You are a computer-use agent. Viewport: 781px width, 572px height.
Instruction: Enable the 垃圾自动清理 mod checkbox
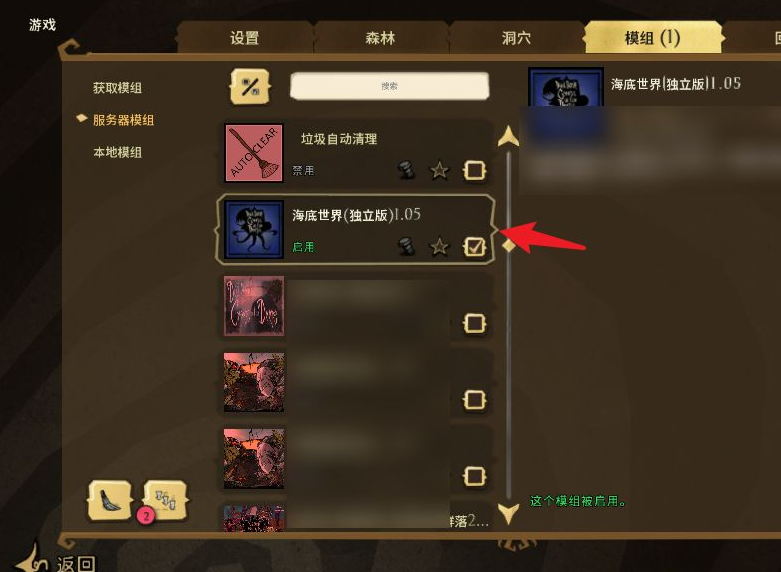click(474, 170)
